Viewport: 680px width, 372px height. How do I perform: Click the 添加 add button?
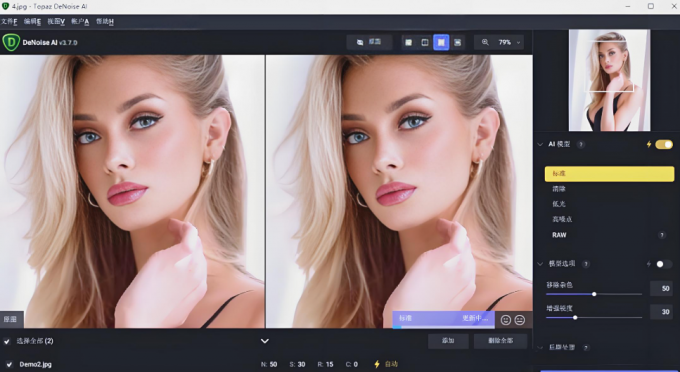[448, 341]
